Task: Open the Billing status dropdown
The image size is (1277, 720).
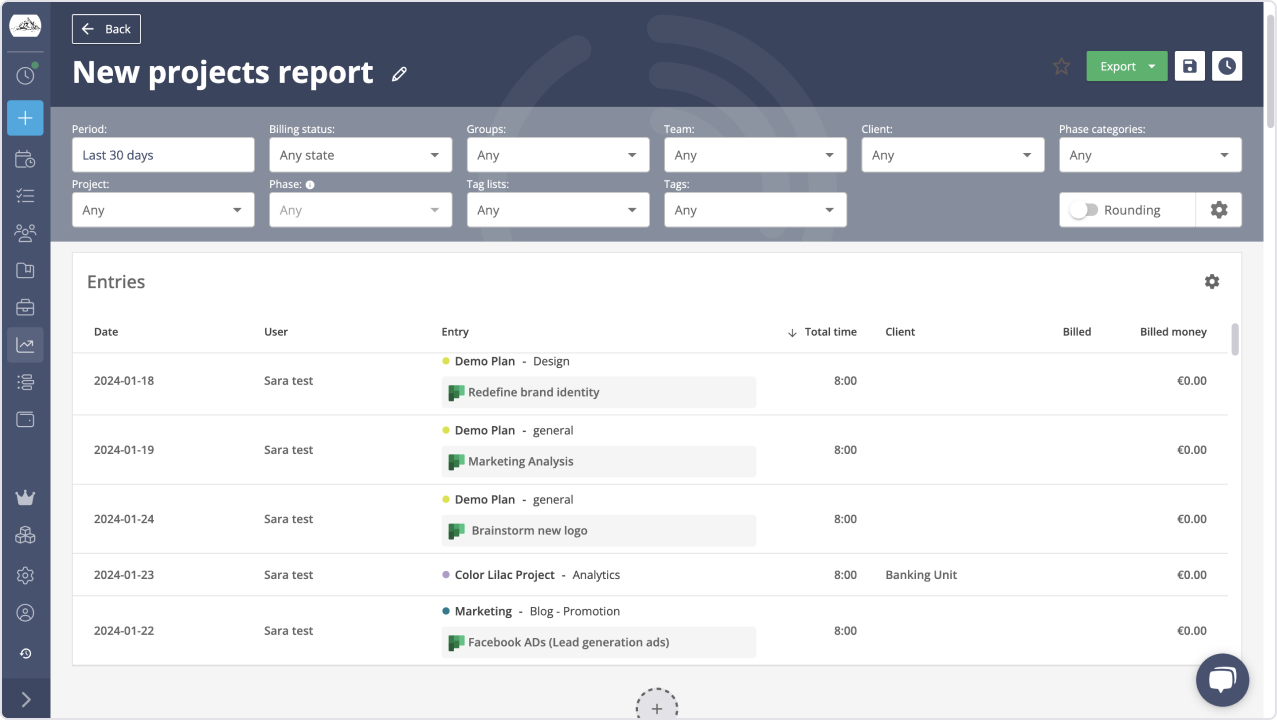Action: point(360,154)
